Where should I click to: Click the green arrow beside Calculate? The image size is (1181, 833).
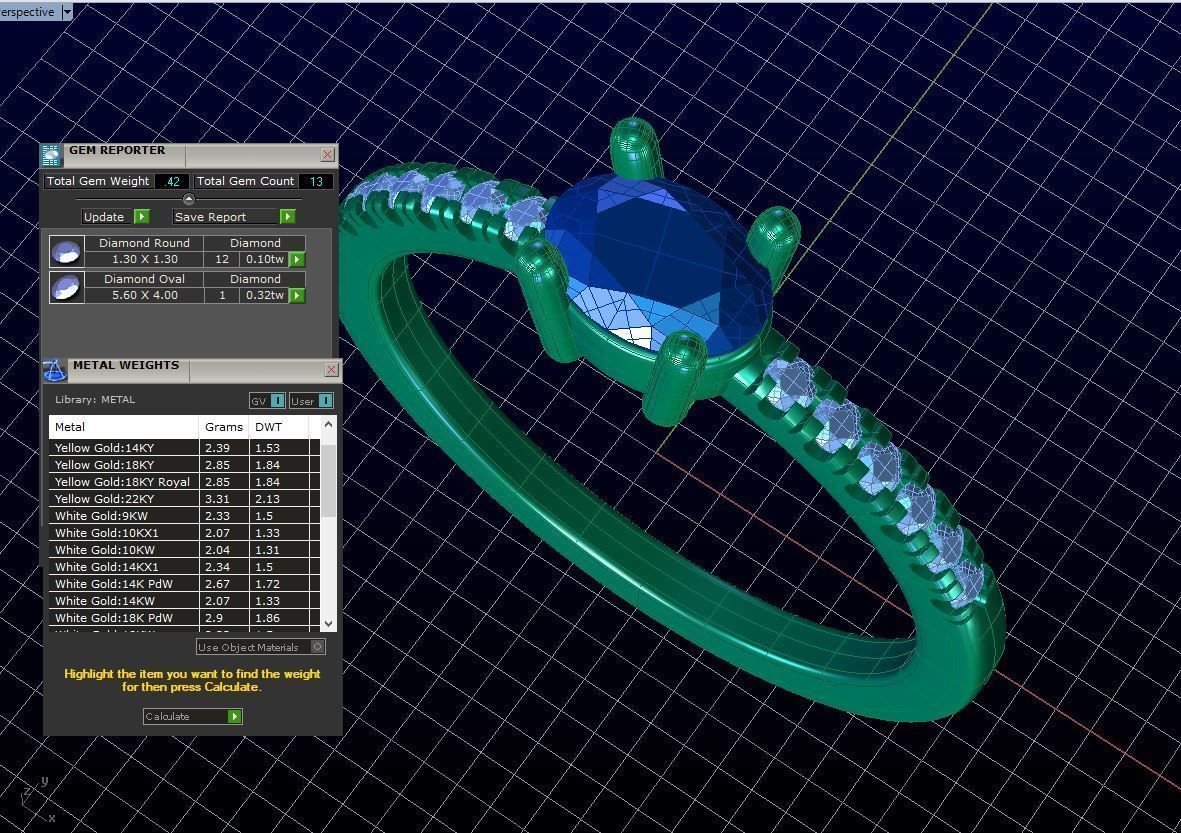[x=235, y=716]
